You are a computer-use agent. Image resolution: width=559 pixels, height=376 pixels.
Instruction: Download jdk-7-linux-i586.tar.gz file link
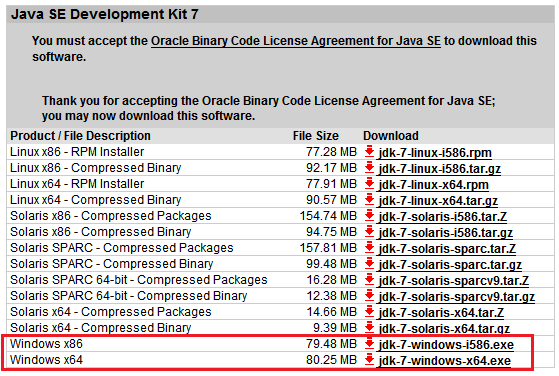coord(440,169)
